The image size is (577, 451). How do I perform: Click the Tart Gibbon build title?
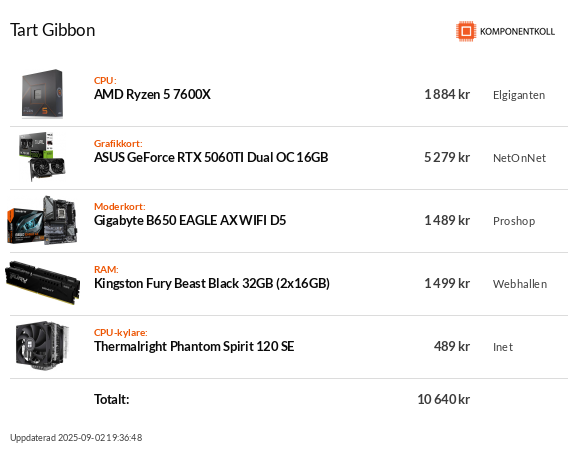(53, 30)
